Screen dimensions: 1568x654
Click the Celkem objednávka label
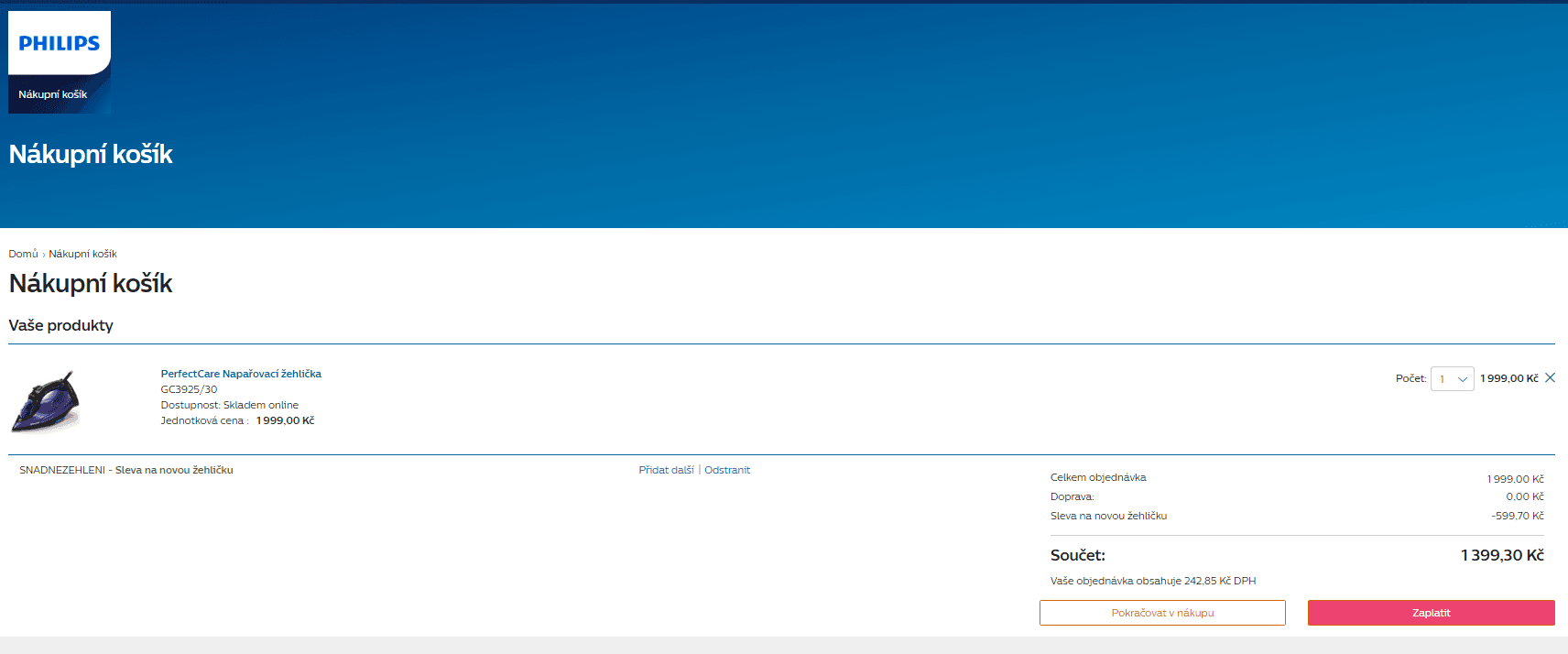pyautogui.click(x=1098, y=477)
